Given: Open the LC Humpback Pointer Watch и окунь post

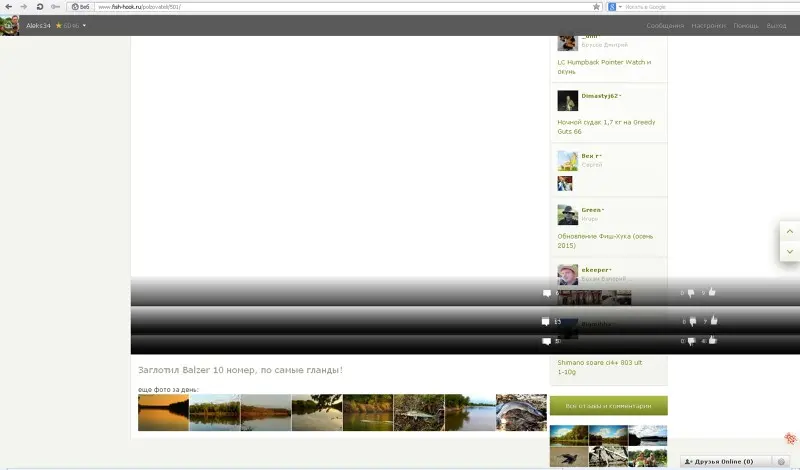Looking at the screenshot, I should (604, 67).
